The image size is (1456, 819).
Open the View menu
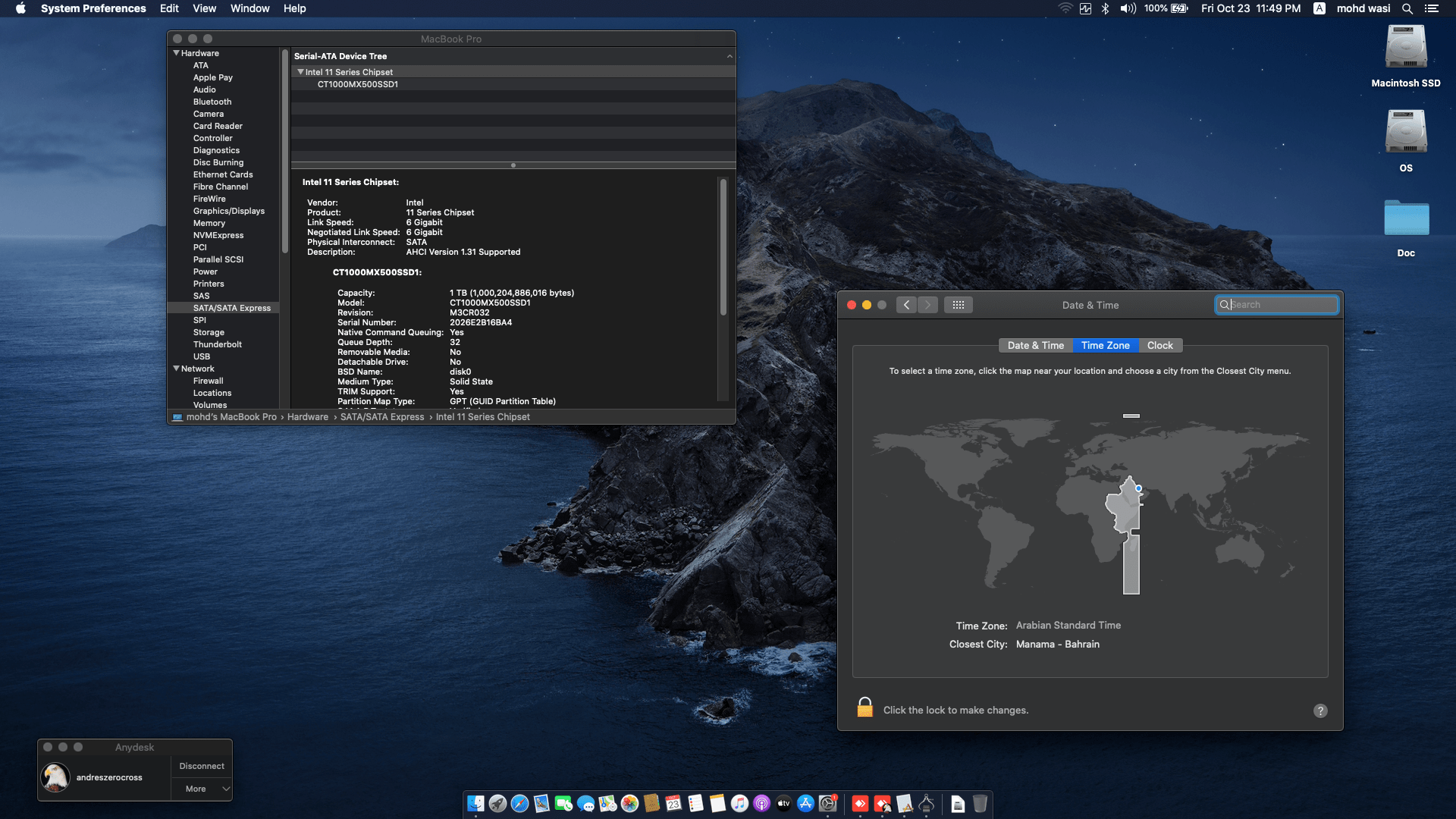pos(204,8)
